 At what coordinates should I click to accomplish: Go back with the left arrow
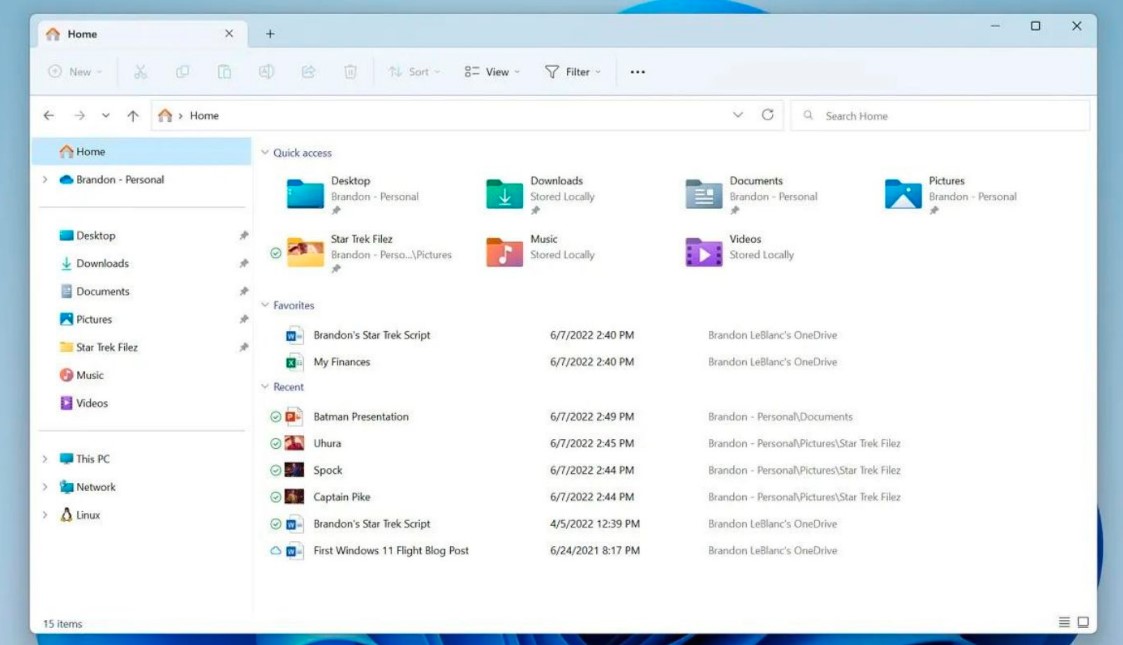[49, 115]
